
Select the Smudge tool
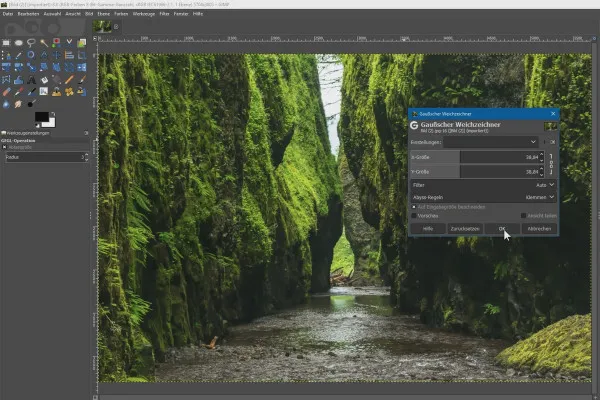18,104
